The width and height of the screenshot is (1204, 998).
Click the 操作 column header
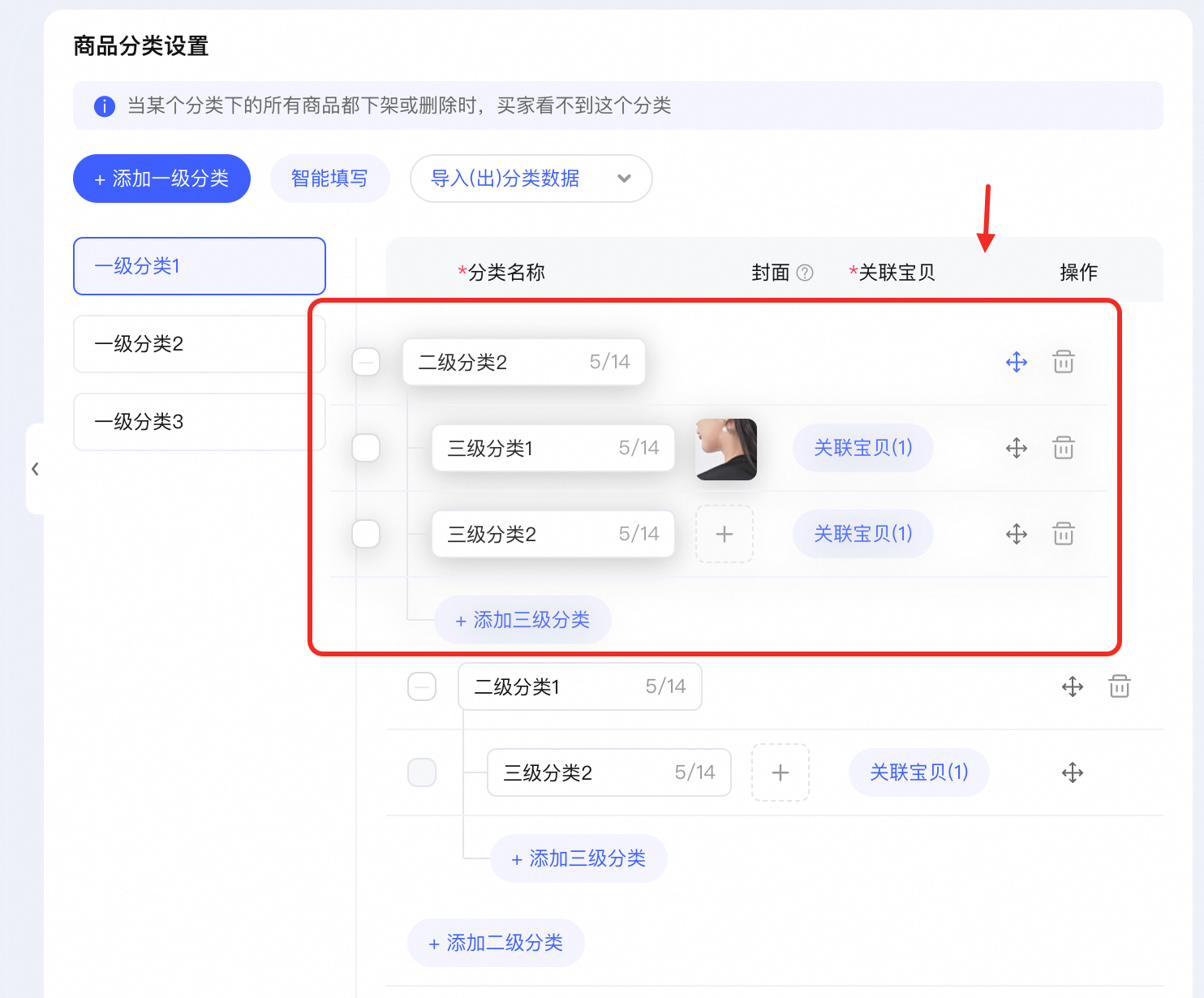tap(1078, 273)
